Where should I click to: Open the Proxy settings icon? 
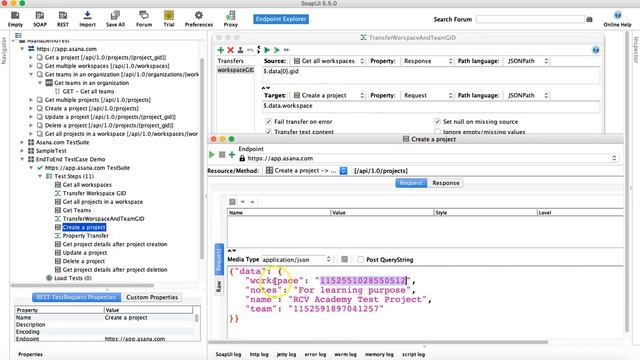[x=231, y=19]
